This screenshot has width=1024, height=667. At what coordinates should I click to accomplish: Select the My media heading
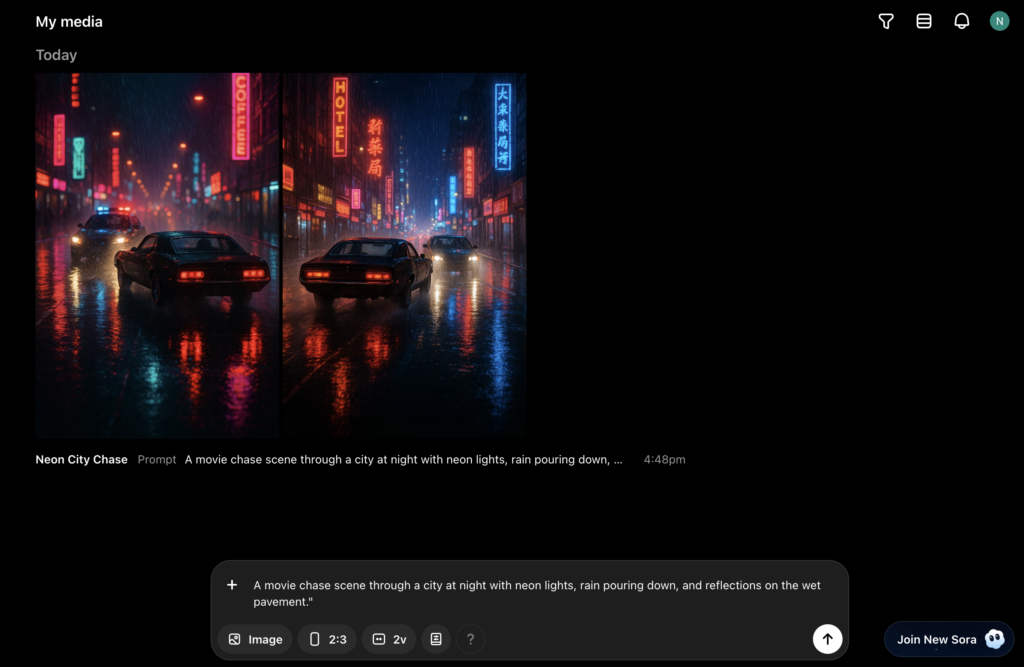(x=69, y=22)
